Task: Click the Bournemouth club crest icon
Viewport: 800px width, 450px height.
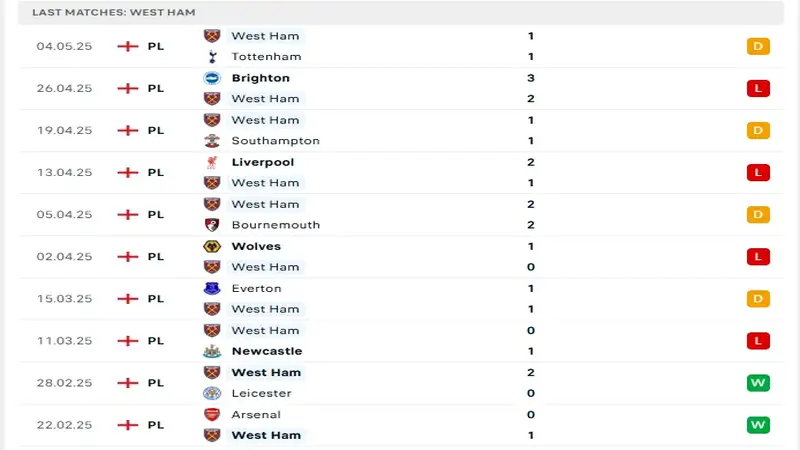Action: tap(211, 225)
